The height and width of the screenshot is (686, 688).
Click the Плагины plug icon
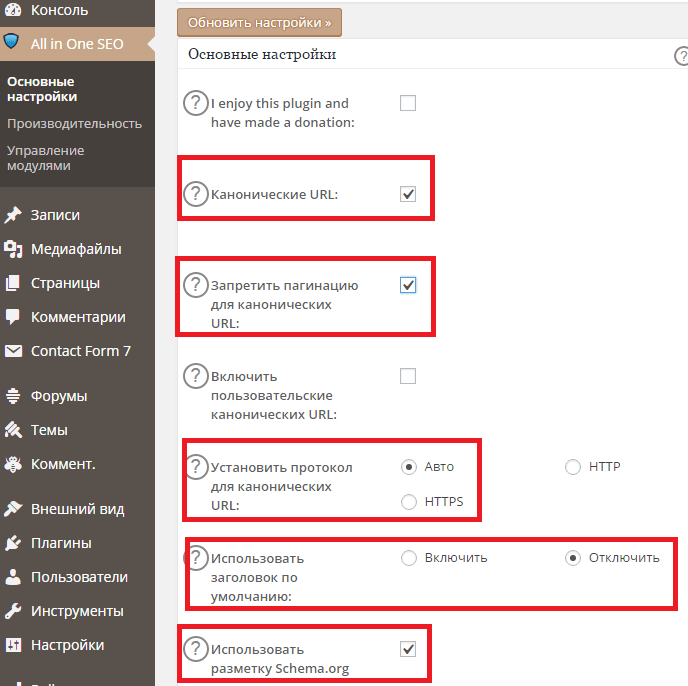click(13, 543)
